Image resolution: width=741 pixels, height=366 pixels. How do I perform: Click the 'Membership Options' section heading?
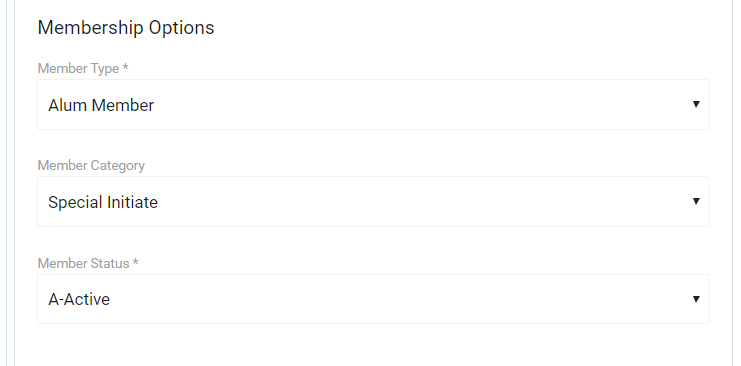[126, 28]
